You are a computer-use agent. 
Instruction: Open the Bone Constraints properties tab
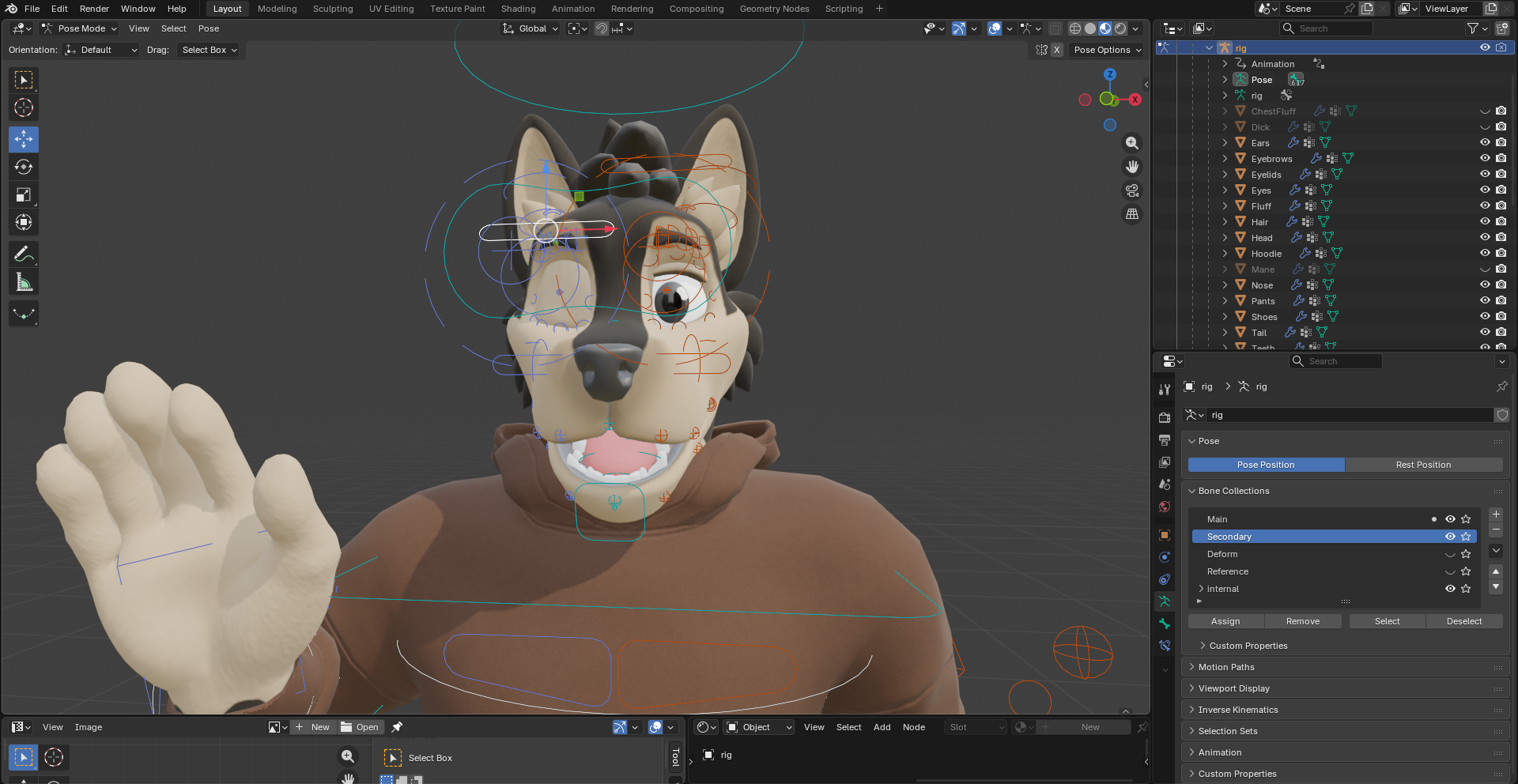pyautogui.click(x=1165, y=646)
